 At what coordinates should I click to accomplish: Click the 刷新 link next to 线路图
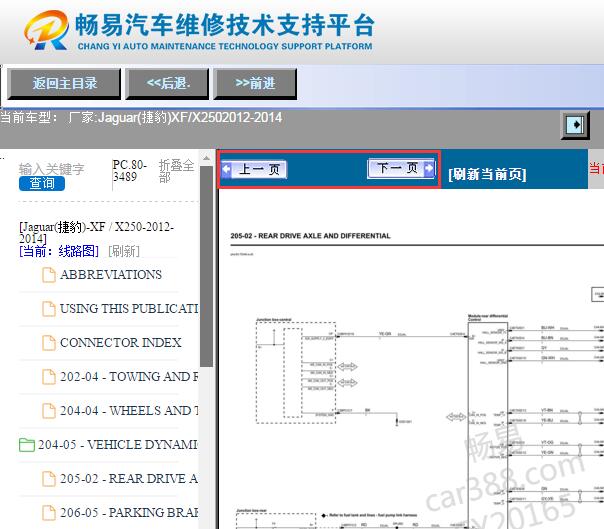point(124,251)
